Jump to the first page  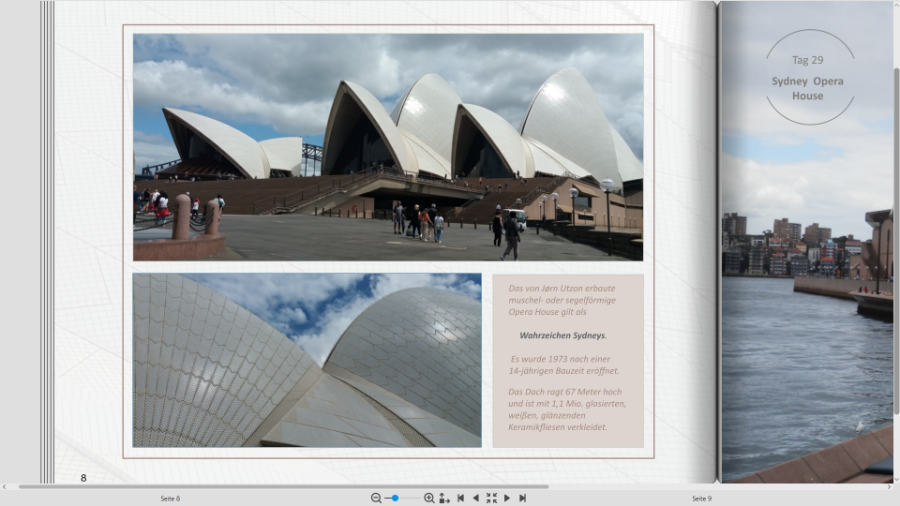(460, 498)
